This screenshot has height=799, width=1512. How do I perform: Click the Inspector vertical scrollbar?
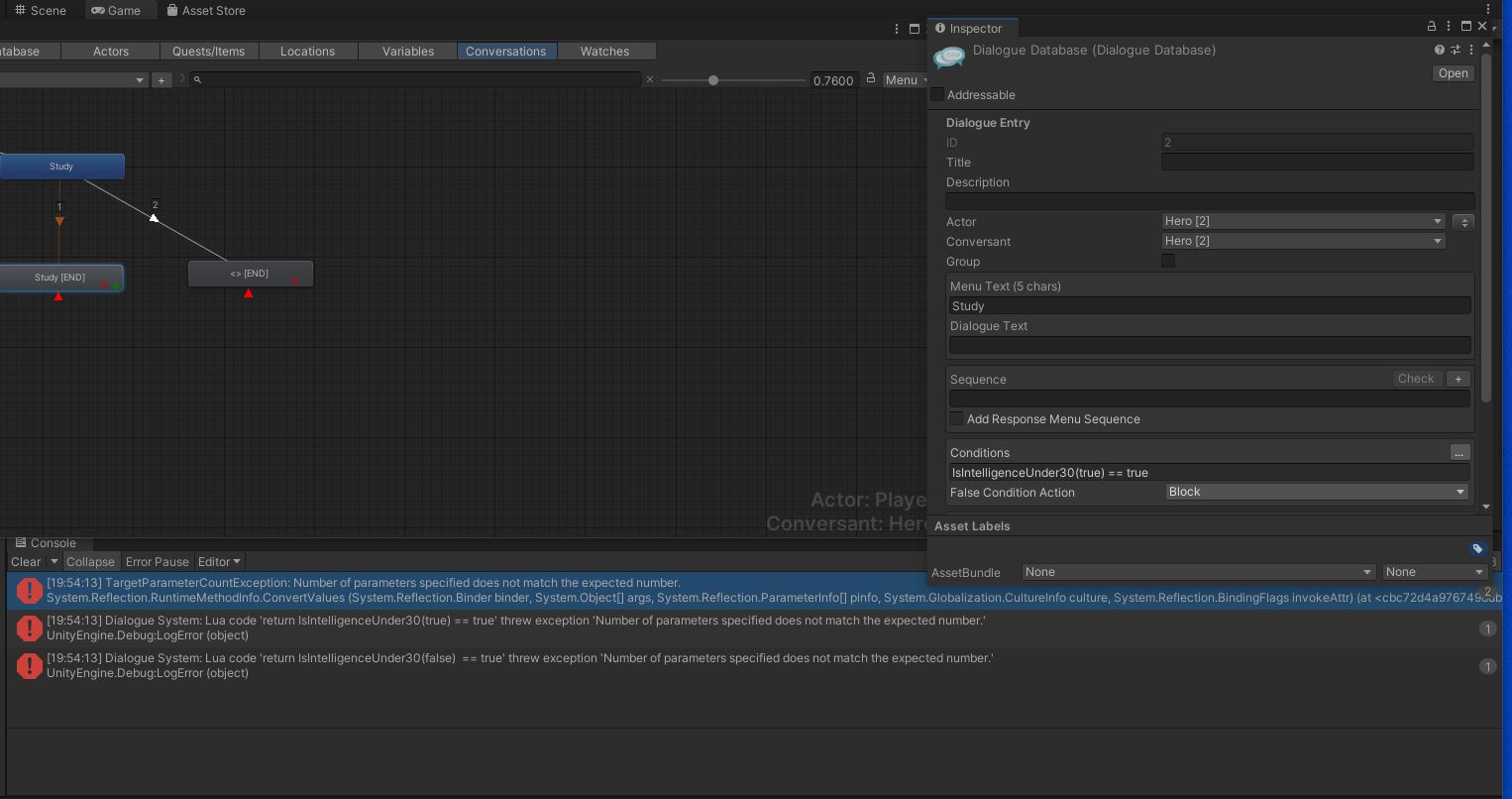pos(1485,228)
